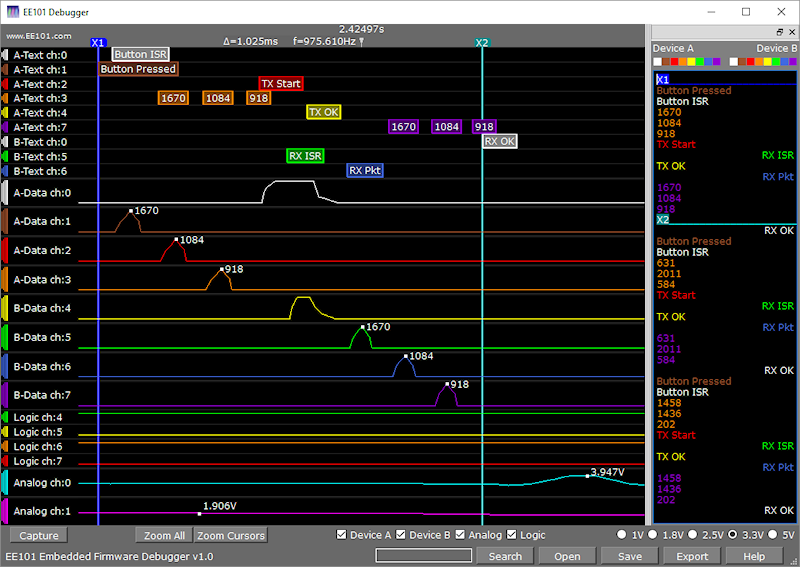Image resolution: width=800 pixels, height=567 pixels.
Task: Click the Export button
Action: (692, 556)
